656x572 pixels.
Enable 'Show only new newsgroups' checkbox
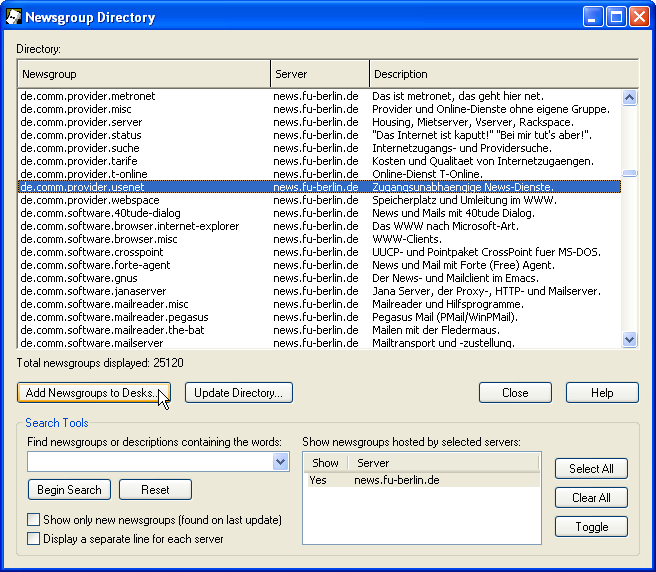point(34,520)
